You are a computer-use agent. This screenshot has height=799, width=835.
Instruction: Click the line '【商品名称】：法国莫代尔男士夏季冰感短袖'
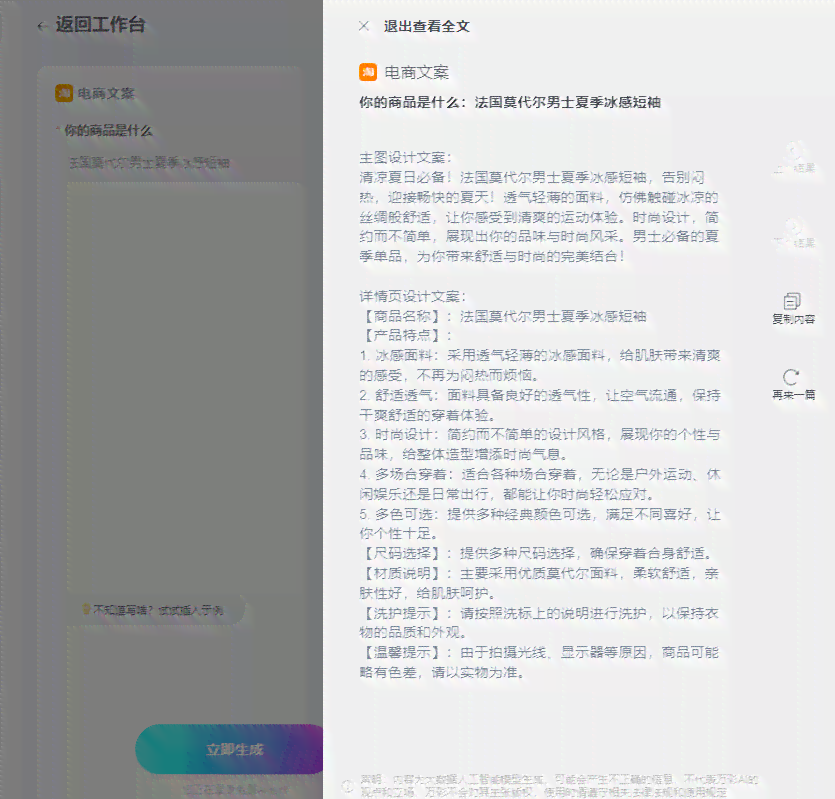tap(503, 316)
